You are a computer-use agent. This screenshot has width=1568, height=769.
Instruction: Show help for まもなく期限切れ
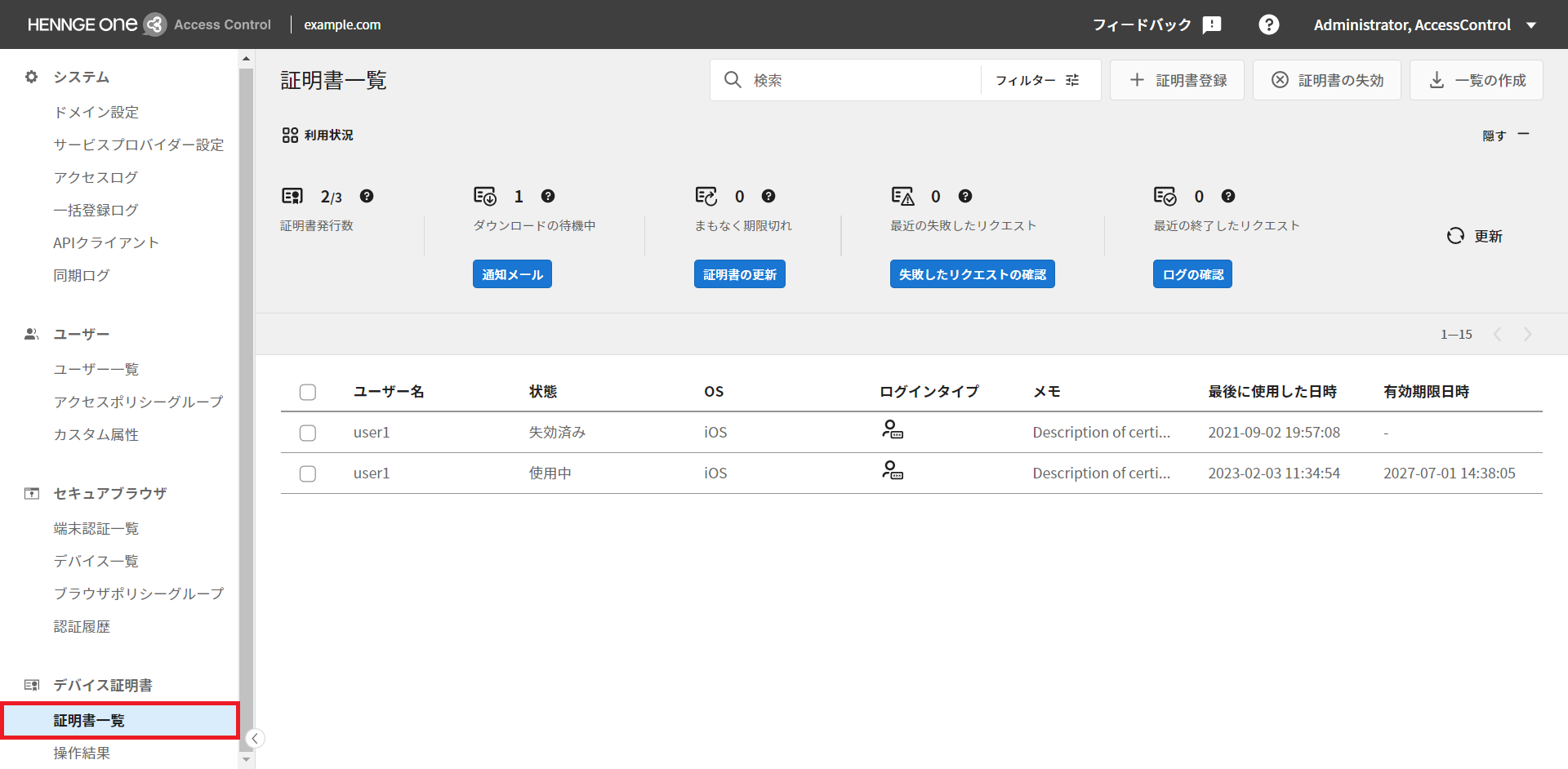[x=768, y=196]
